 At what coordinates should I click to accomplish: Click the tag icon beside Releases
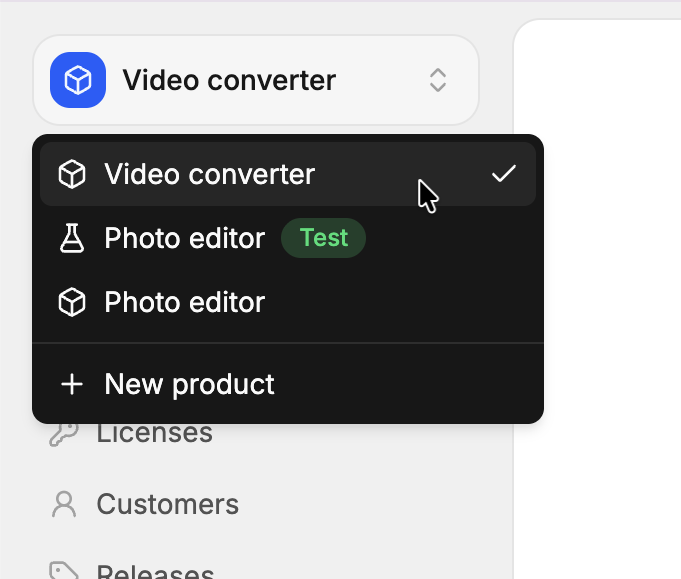click(64, 570)
